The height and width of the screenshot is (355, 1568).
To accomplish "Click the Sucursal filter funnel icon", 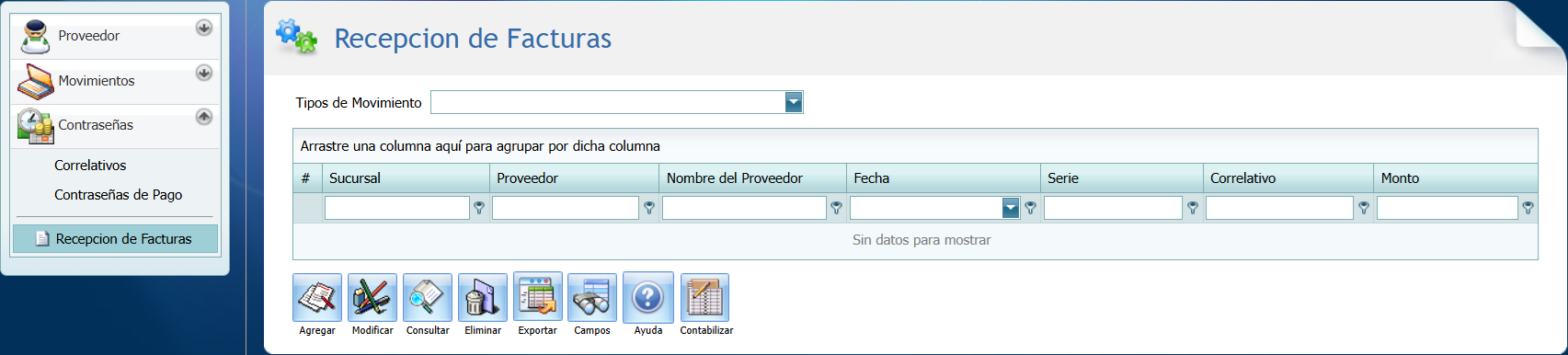I will [x=479, y=209].
